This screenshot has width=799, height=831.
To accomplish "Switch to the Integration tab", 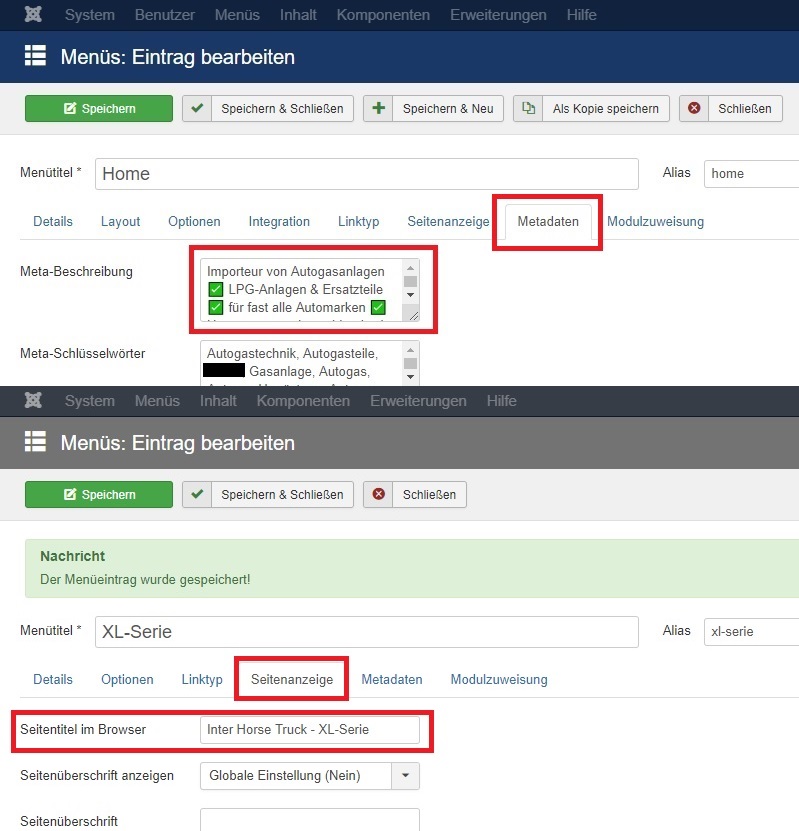I will tap(279, 222).
